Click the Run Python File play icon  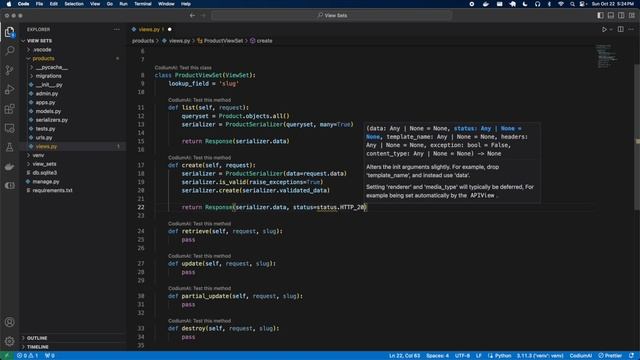[604, 29]
